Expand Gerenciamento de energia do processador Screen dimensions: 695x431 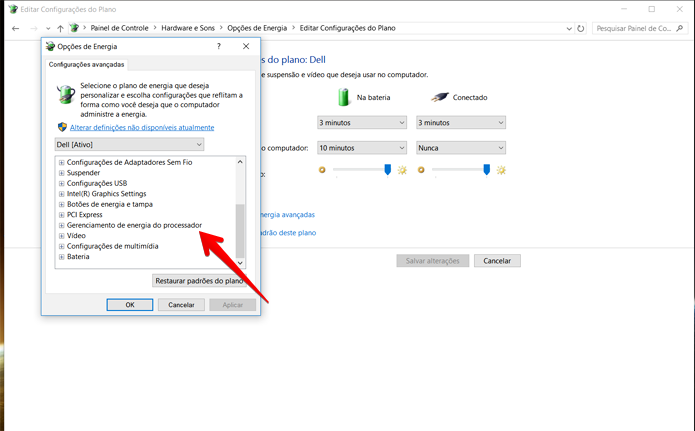(62, 225)
